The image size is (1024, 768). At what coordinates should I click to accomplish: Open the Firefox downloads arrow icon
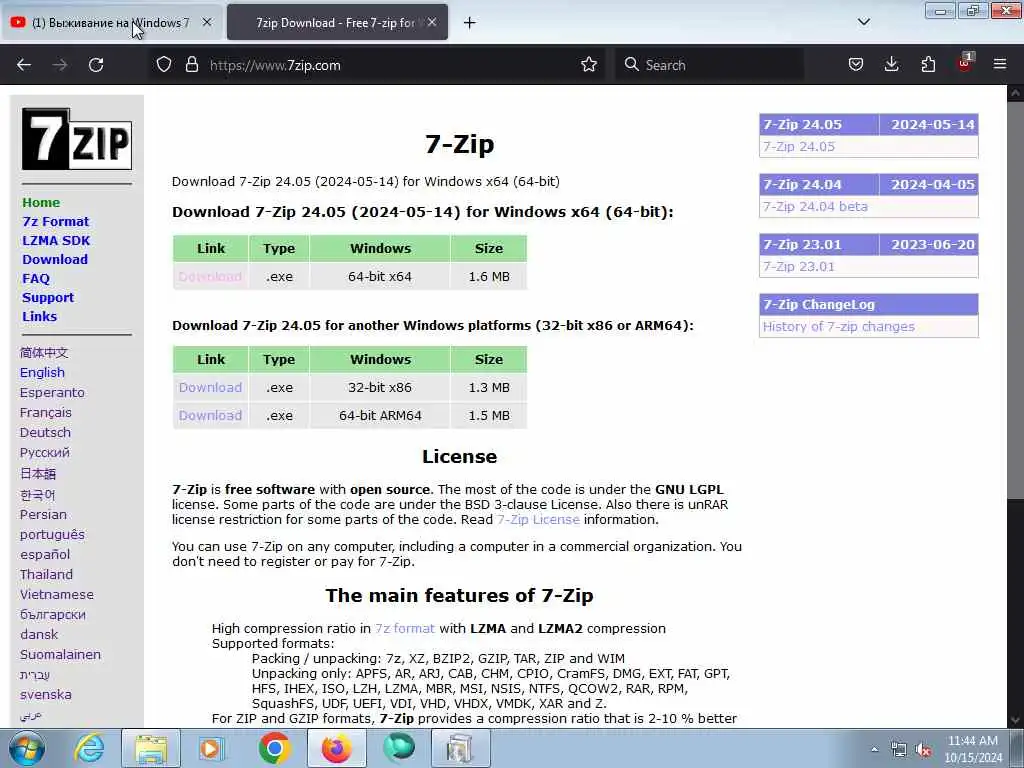pos(891,65)
